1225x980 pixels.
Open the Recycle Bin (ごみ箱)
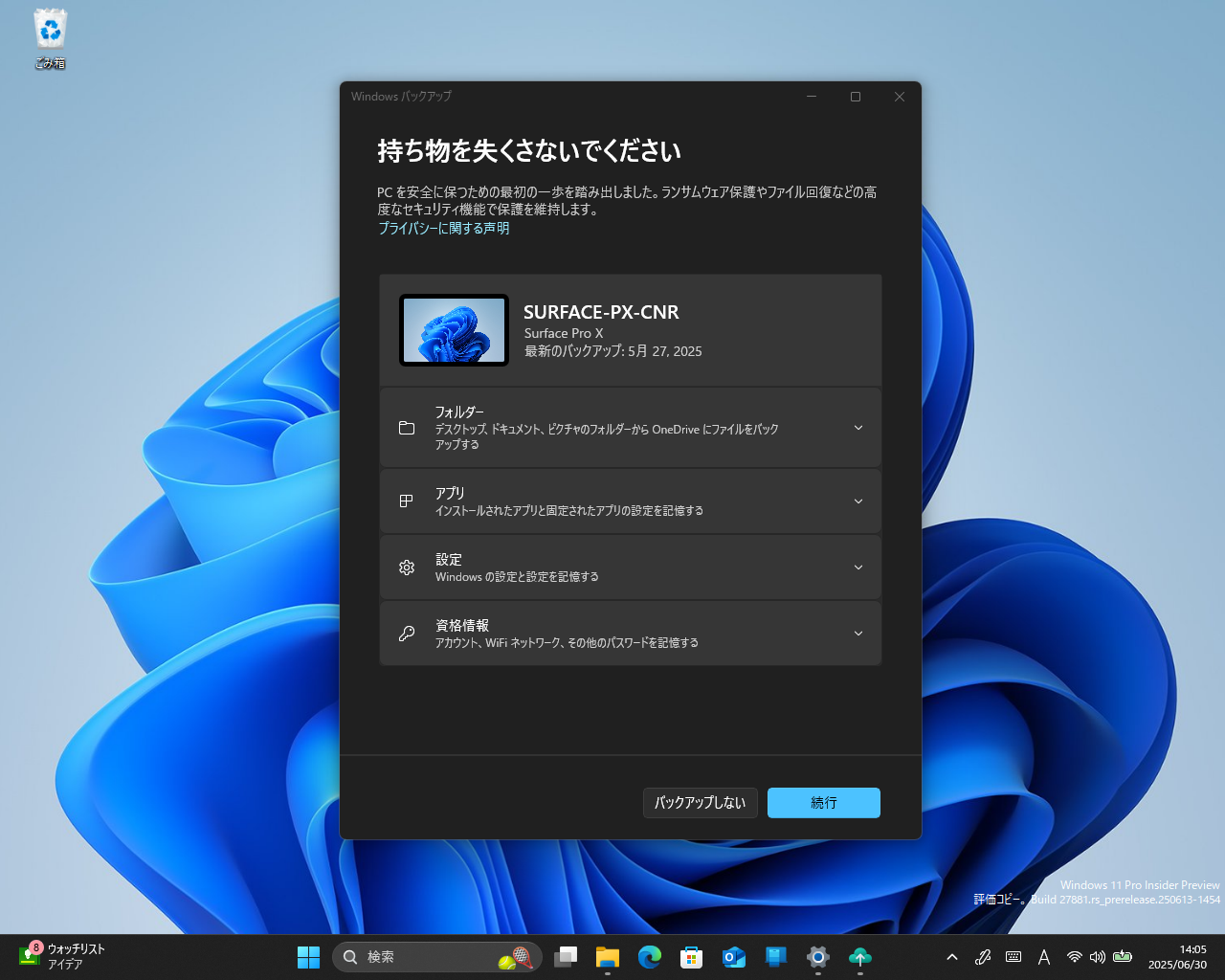49,31
